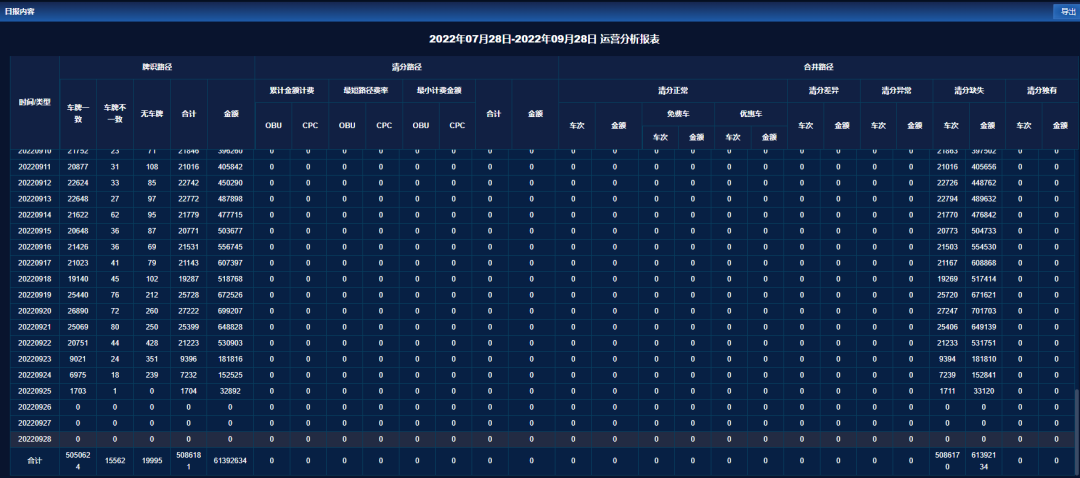Image resolution: width=1080 pixels, height=478 pixels.
Task: Click the 清分路径 group header
Action: point(406,67)
